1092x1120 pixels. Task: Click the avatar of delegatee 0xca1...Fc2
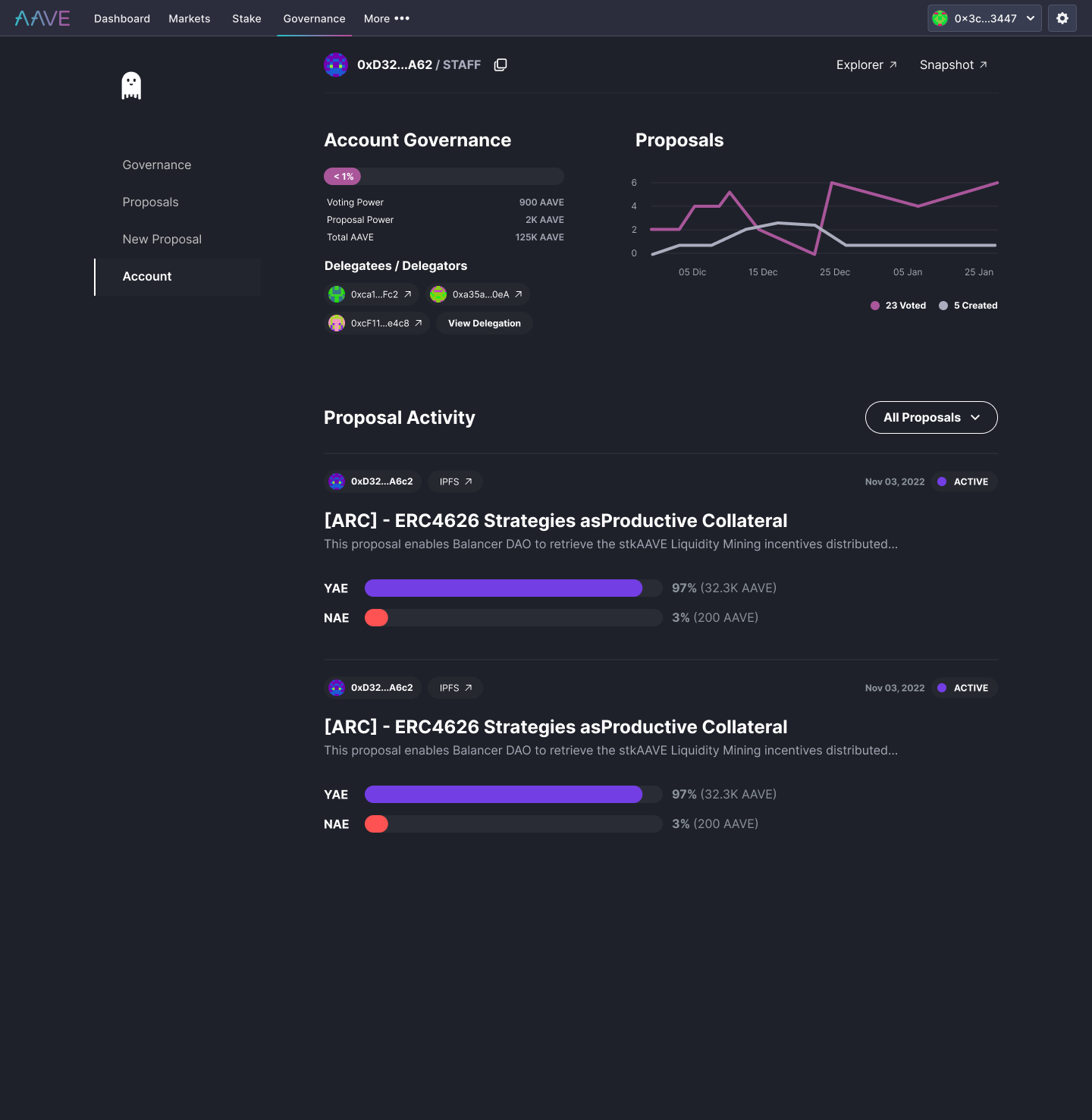click(x=337, y=294)
